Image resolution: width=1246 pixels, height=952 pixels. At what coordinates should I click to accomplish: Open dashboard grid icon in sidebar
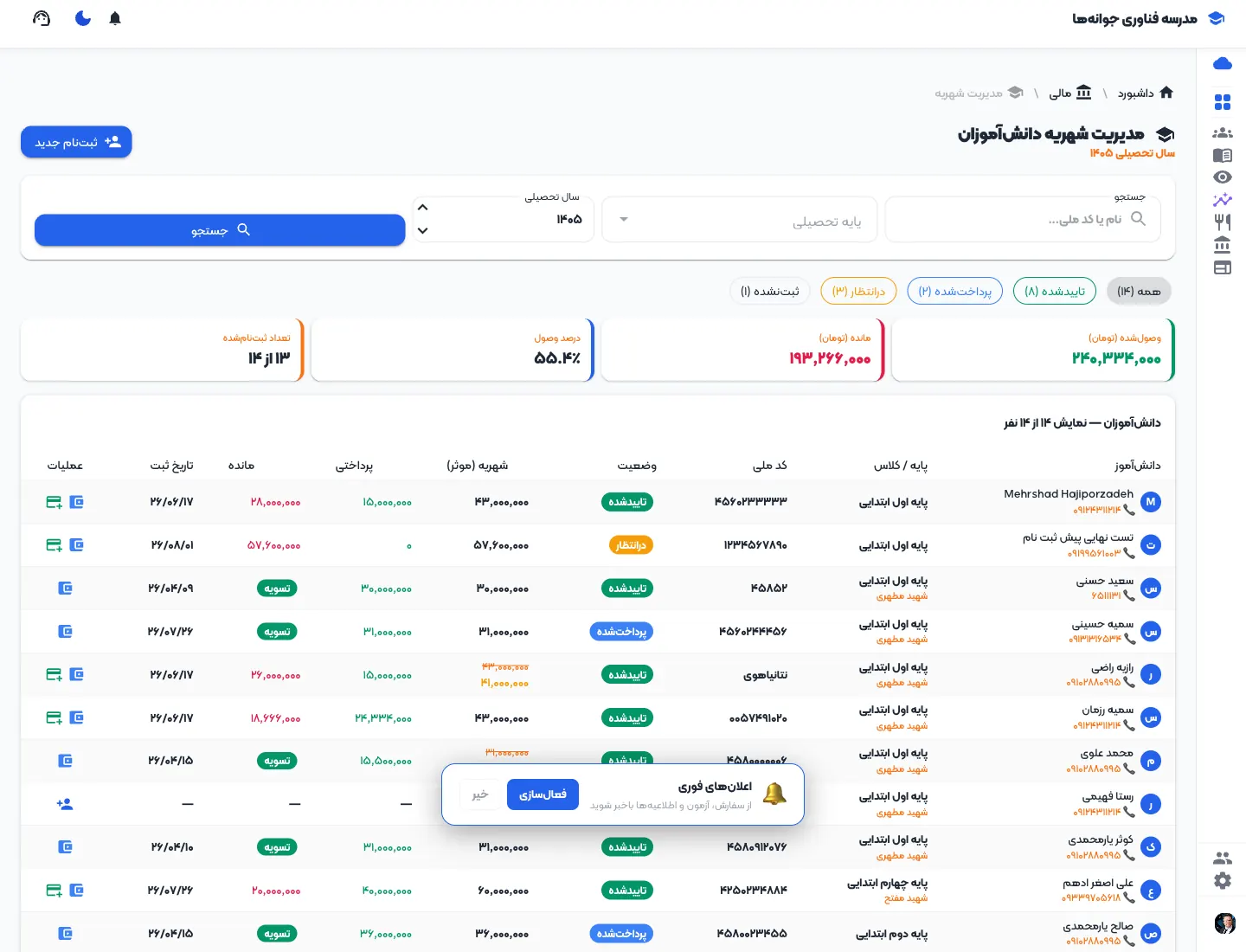tap(1223, 102)
